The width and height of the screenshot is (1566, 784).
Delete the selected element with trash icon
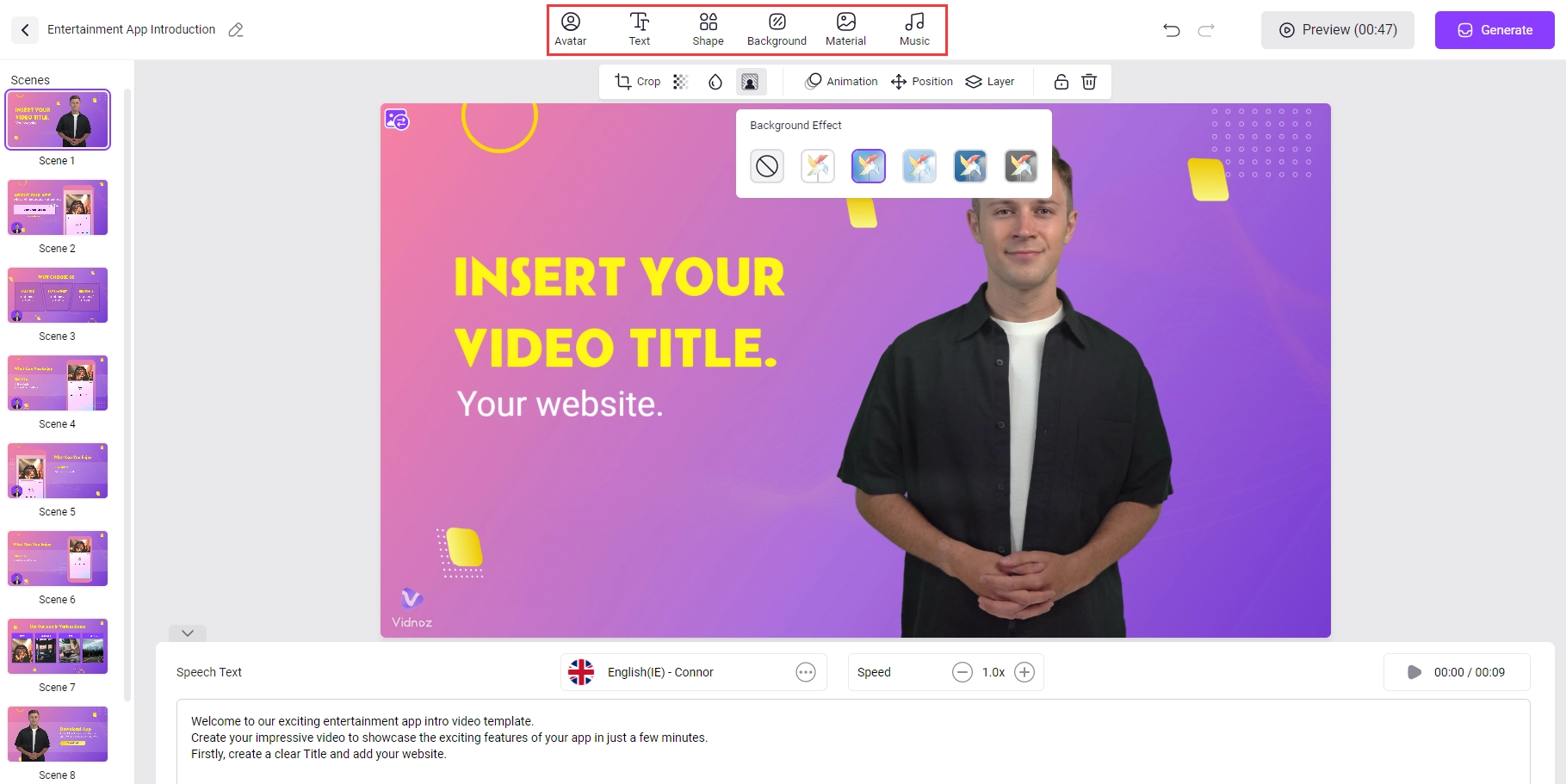click(1089, 82)
